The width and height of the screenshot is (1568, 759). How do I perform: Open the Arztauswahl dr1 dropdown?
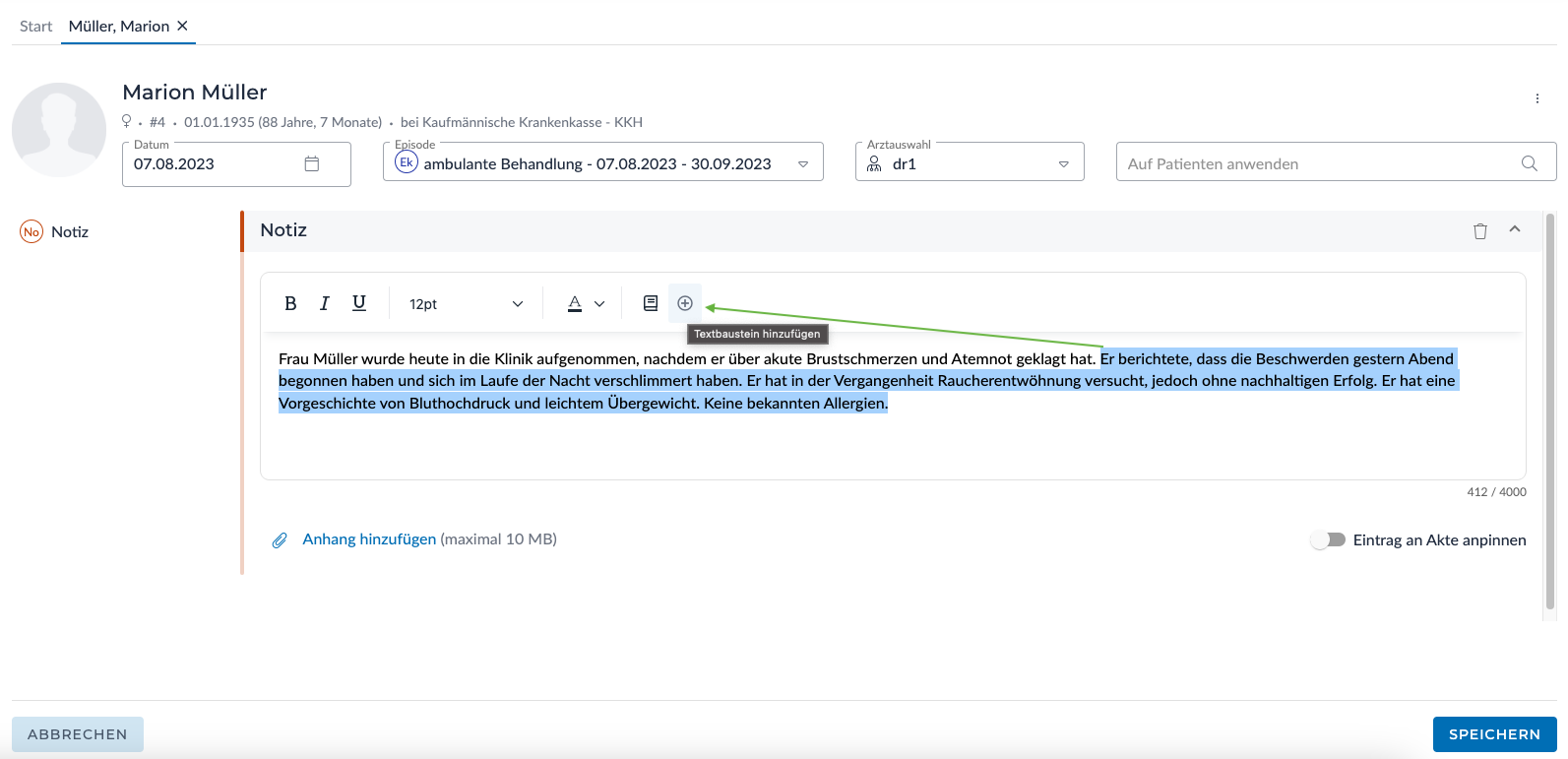[x=1063, y=164]
